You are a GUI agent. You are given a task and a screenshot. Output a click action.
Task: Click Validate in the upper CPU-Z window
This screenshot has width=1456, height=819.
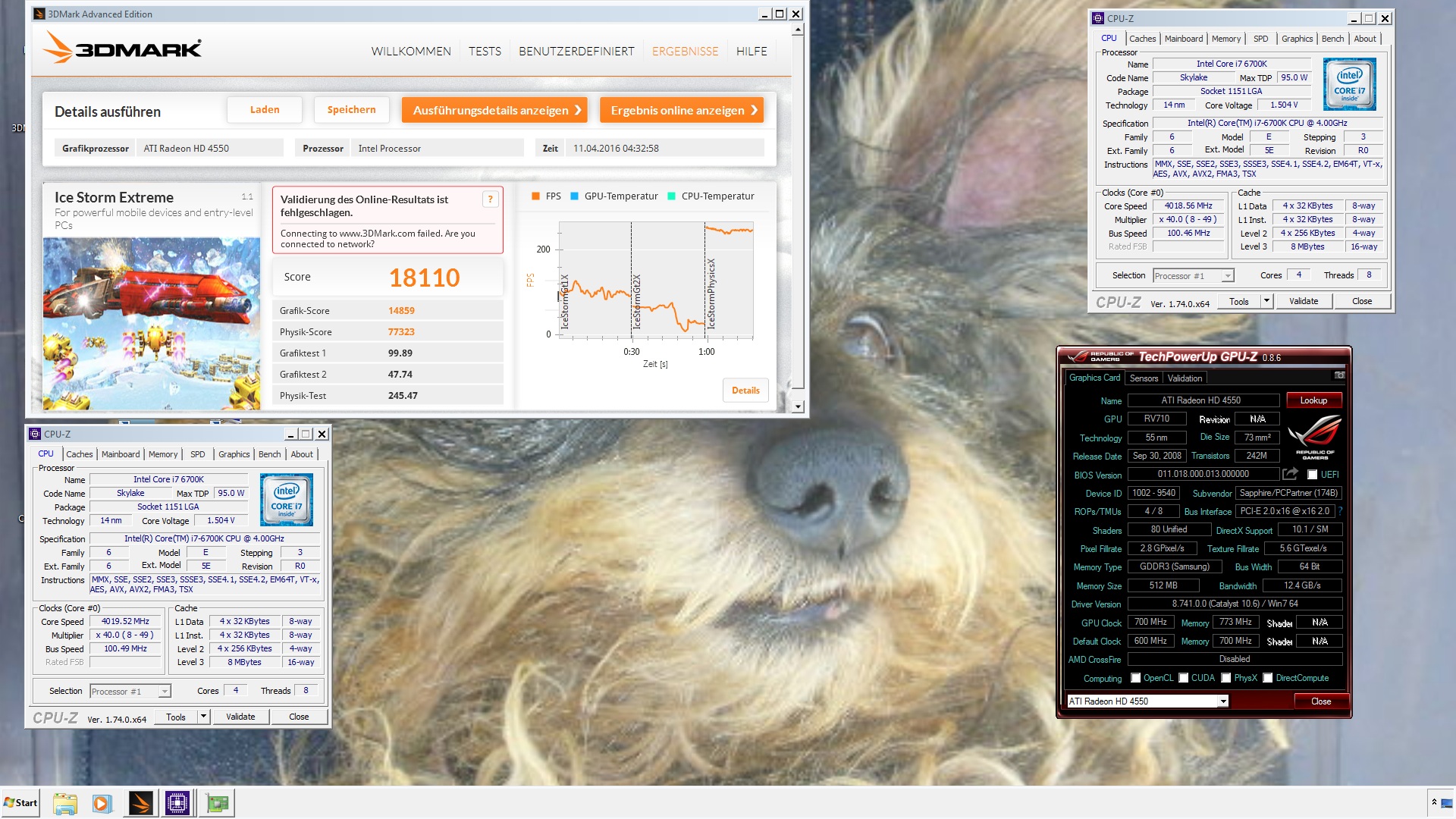[1304, 301]
